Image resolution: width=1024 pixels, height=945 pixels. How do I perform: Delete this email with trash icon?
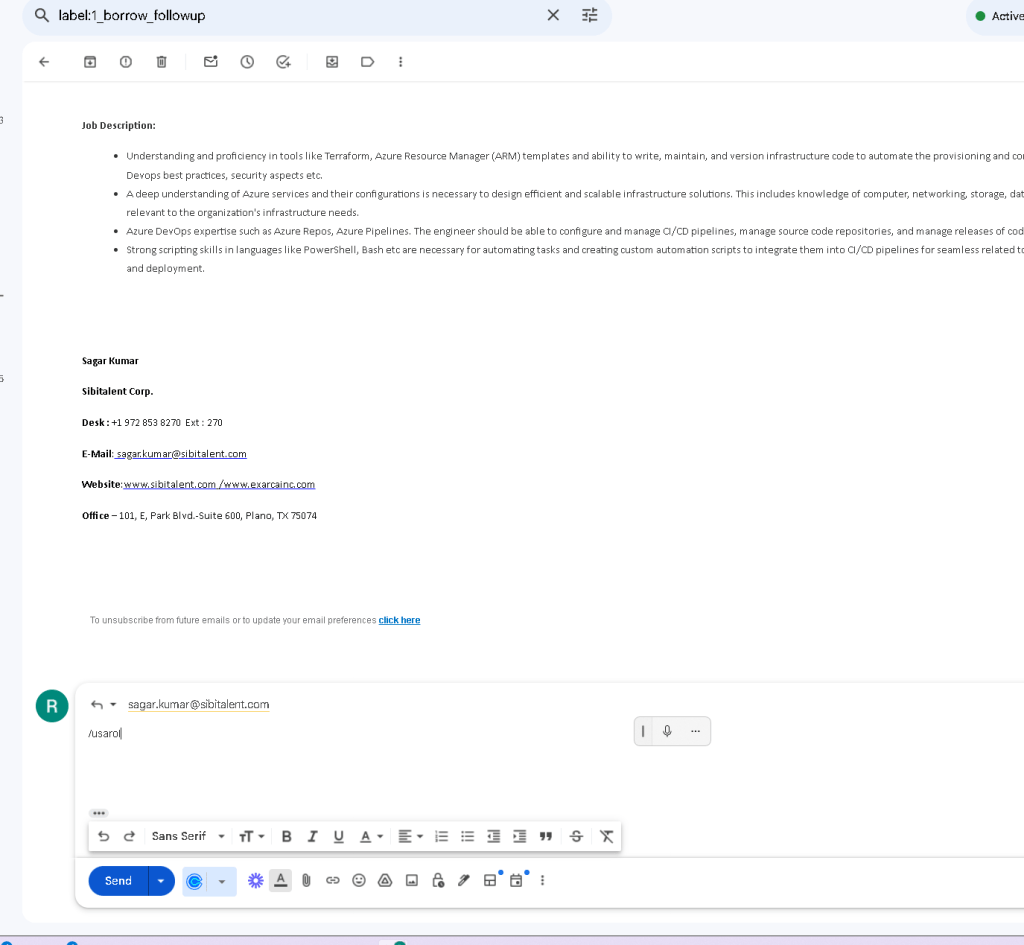(x=161, y=62)
